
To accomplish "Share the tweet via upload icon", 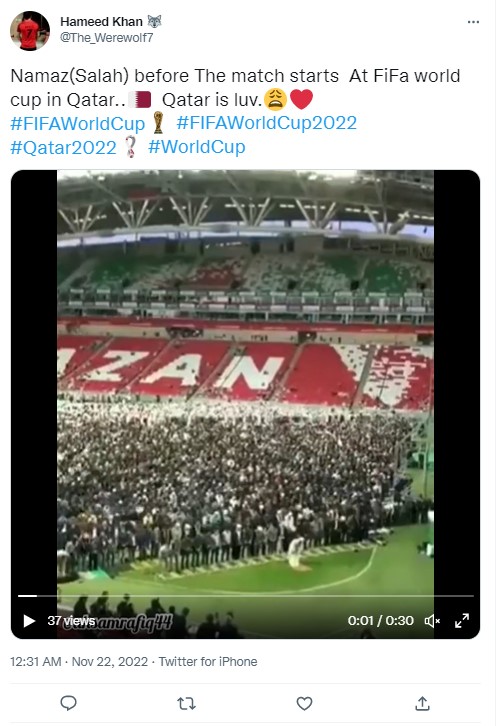I will click(x=422, y=703).
